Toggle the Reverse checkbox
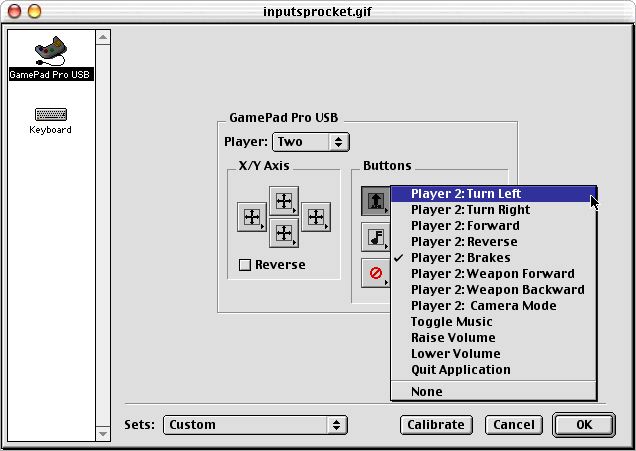Screen dimensions: 636x451 (245, 265)
